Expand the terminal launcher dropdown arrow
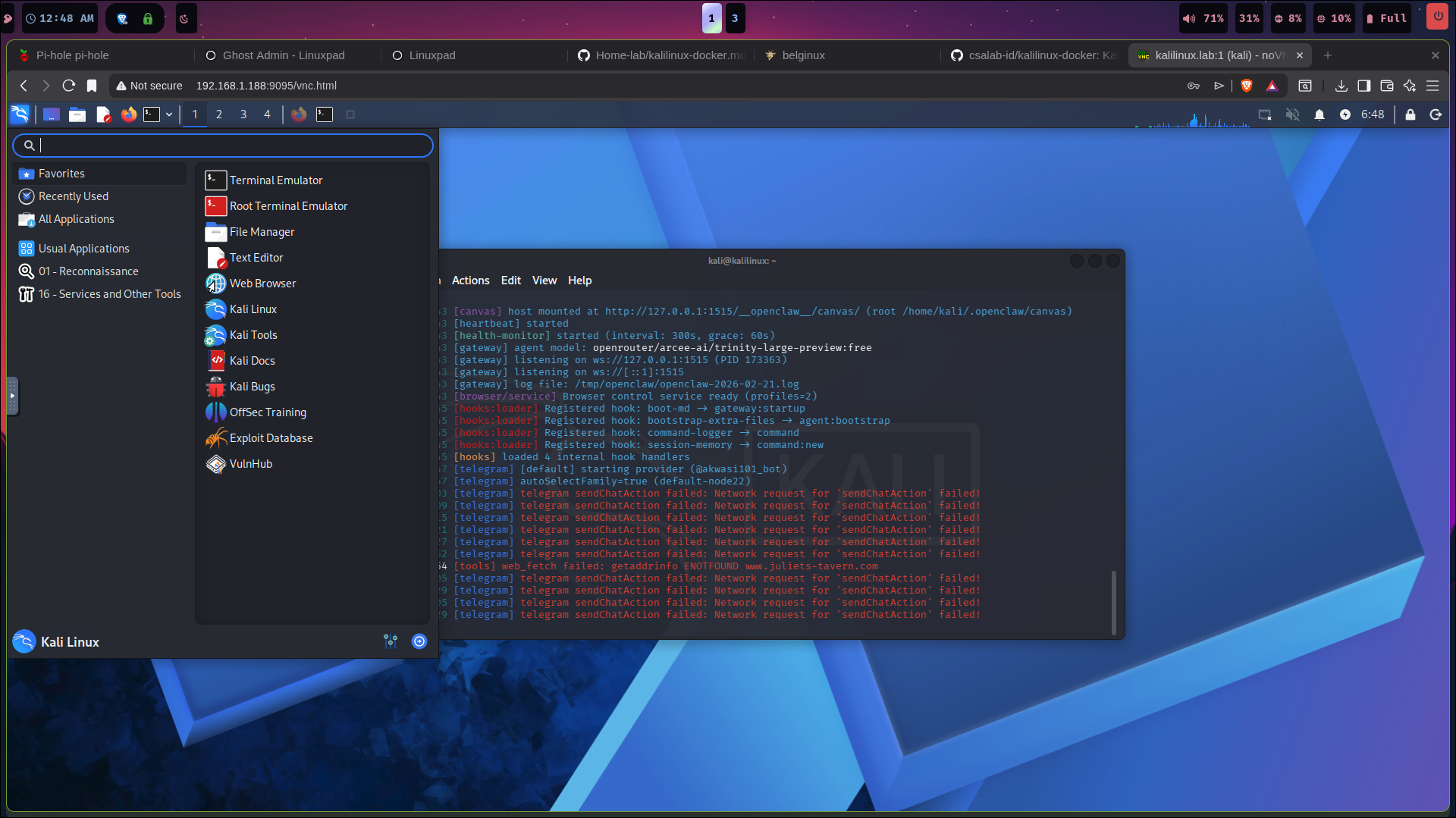Screen dimensions: 1456x818 coord(169,114)
